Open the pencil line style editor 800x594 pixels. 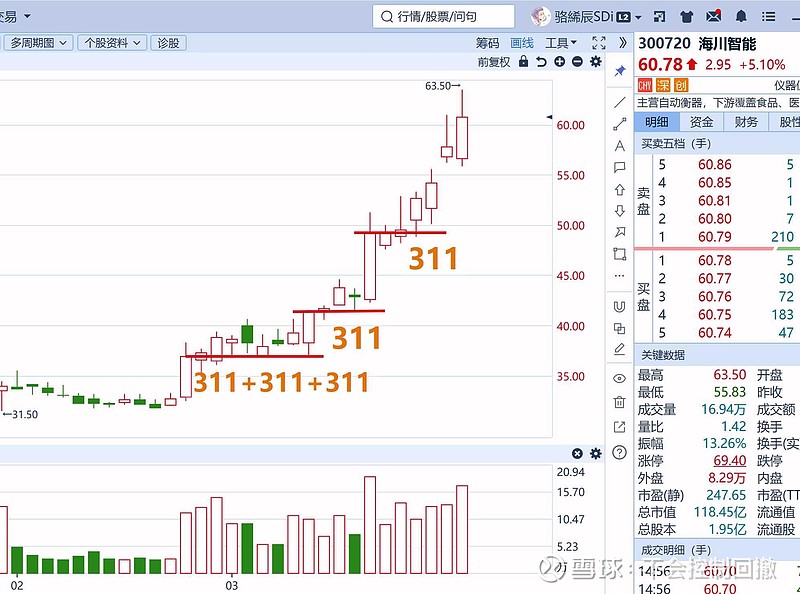[619, 349]
